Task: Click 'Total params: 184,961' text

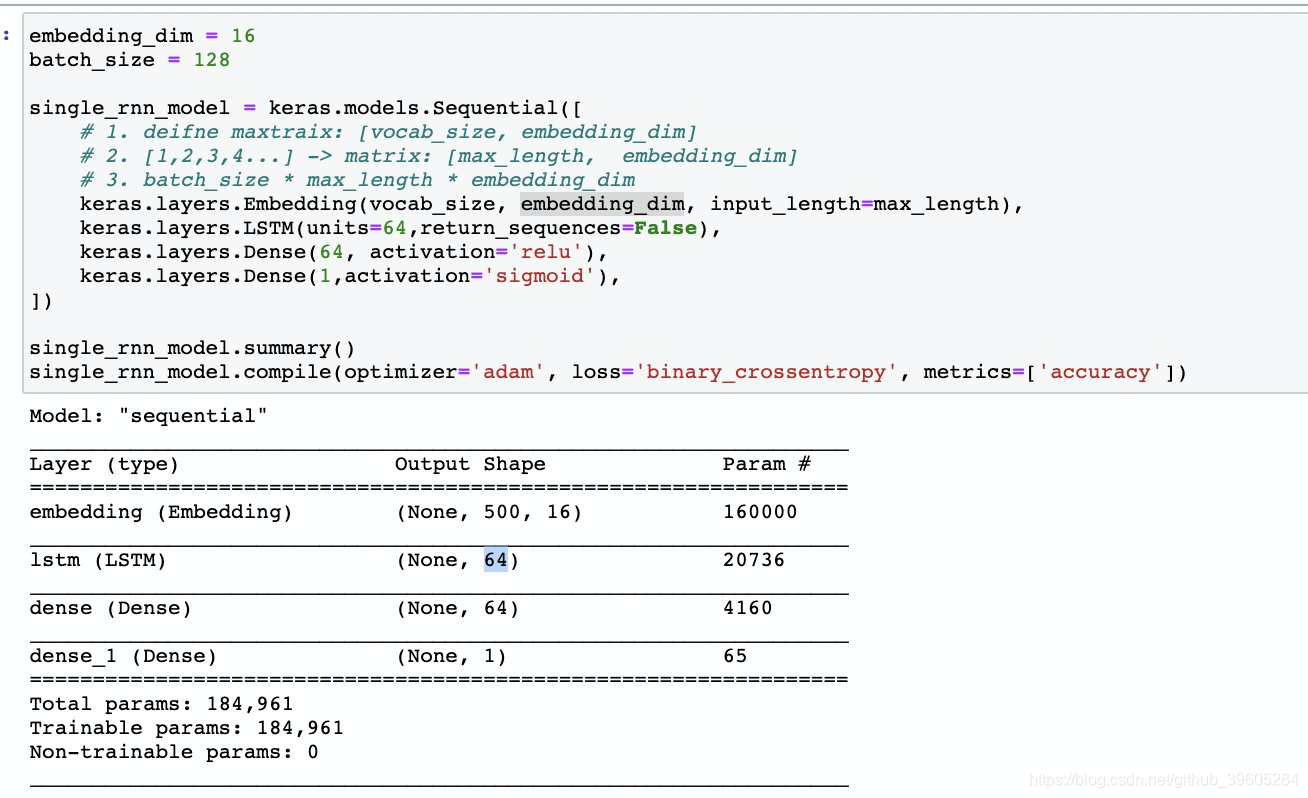Action: tap(161, 704)
